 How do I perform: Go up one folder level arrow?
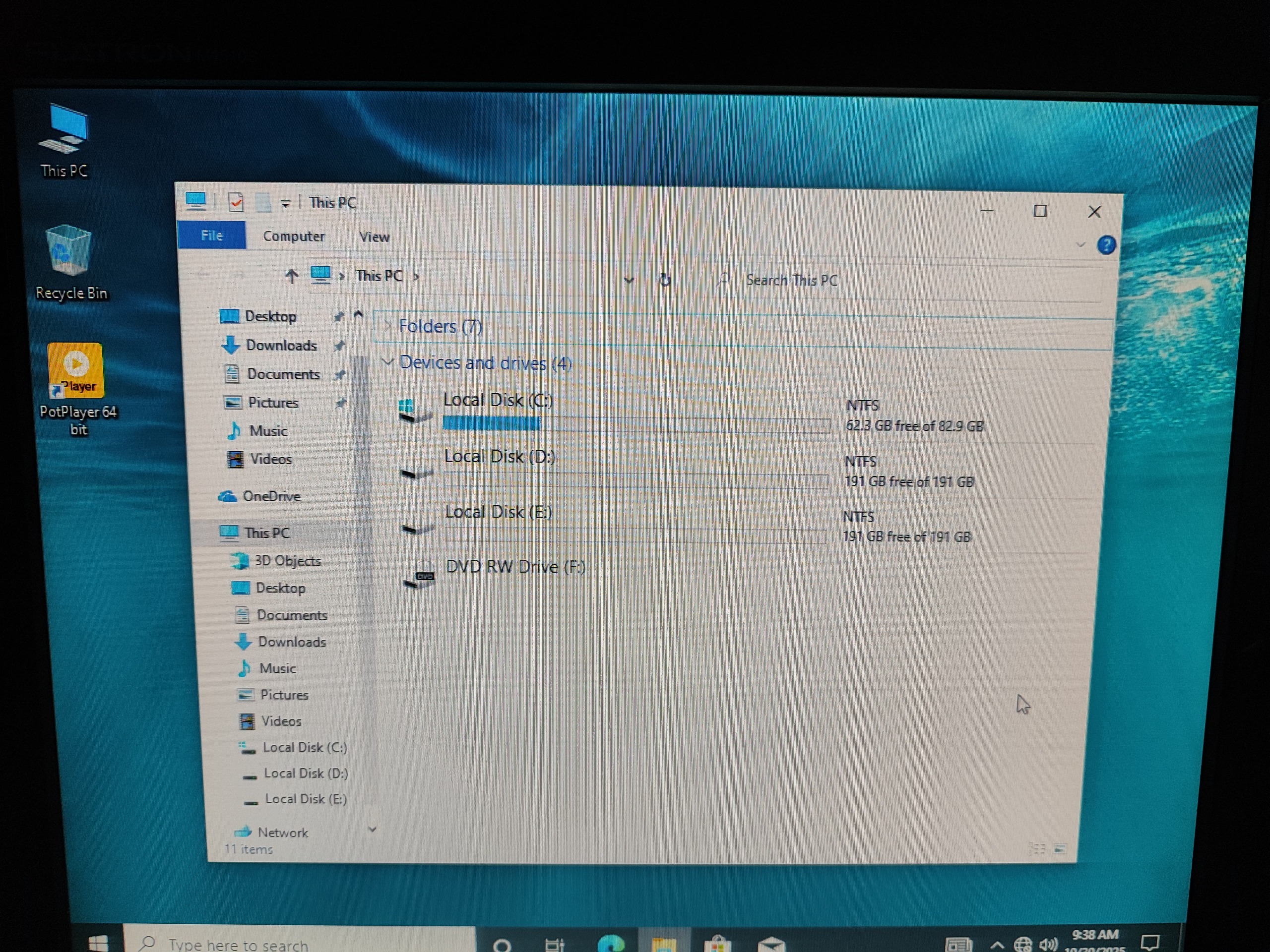click(292, 277)
